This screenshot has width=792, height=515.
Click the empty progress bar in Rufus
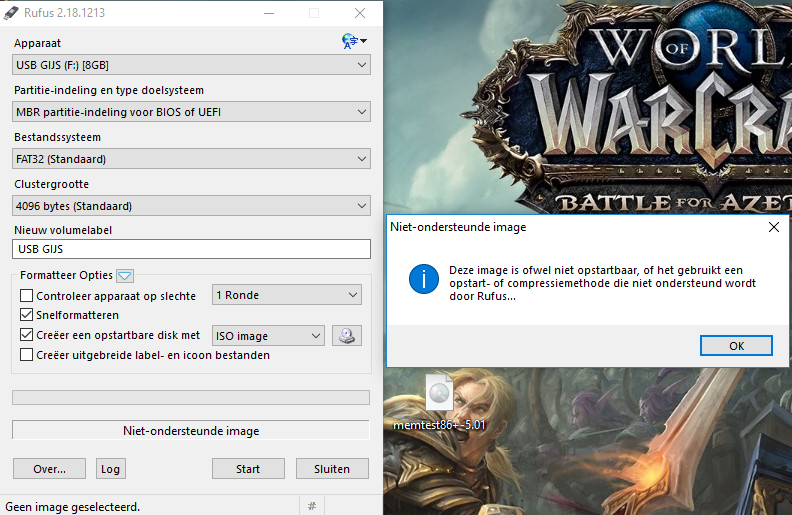click(191, 397)
